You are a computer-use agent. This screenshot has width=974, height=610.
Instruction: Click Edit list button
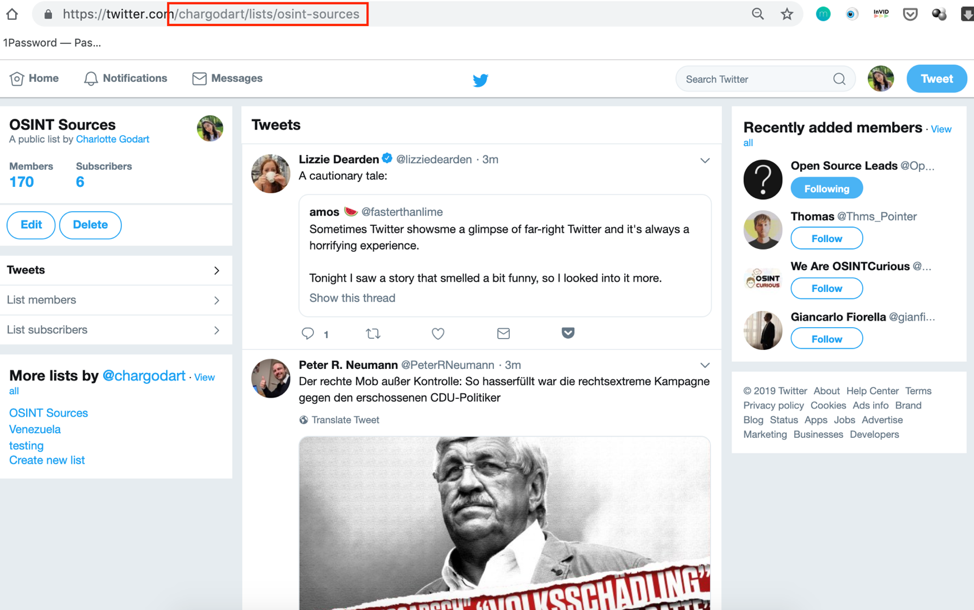pos(31,225)
